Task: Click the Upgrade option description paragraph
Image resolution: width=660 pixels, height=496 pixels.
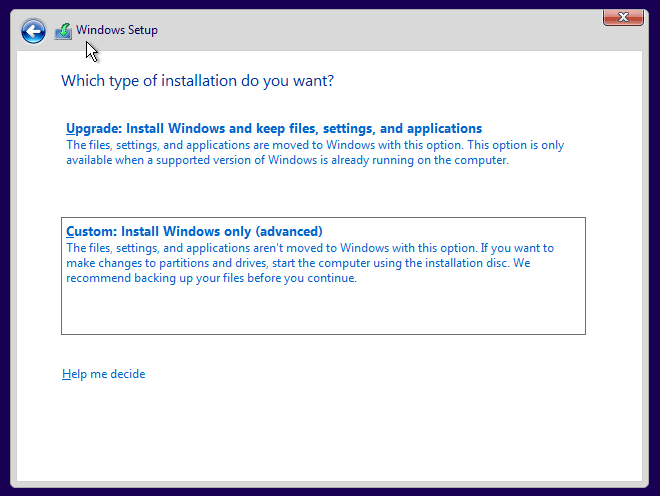Action: [x=314, y=152]
